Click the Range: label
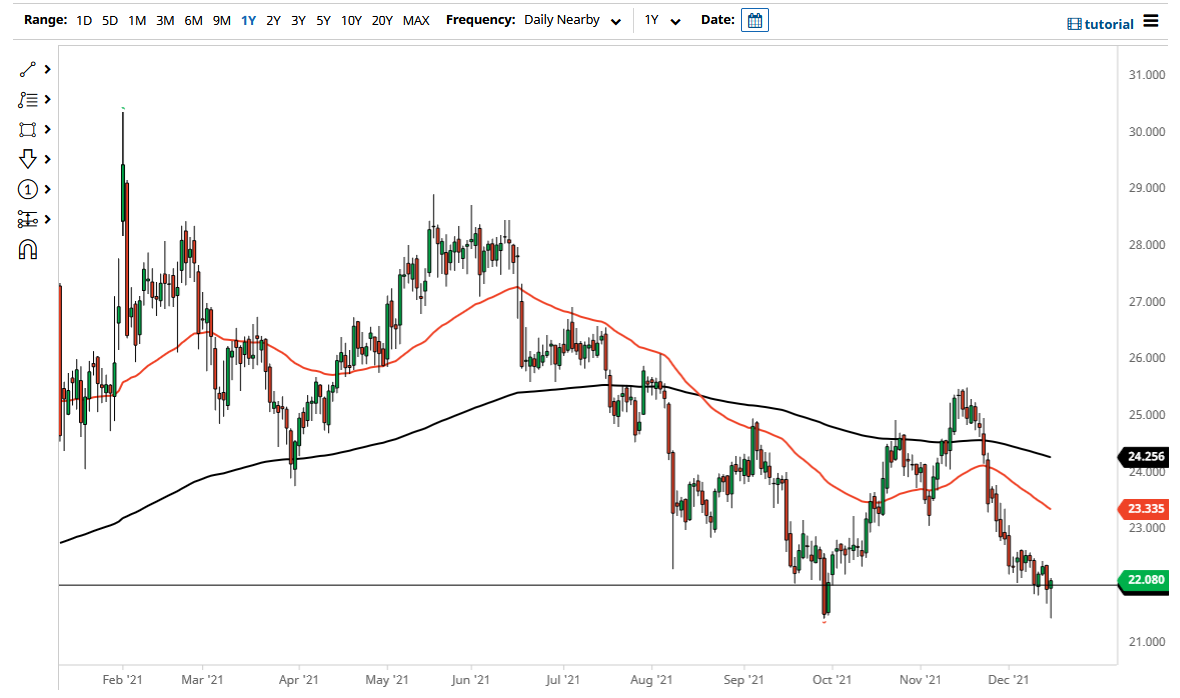Image resolution: width=1180 pixels, height=698 pixels. point(45,20)
